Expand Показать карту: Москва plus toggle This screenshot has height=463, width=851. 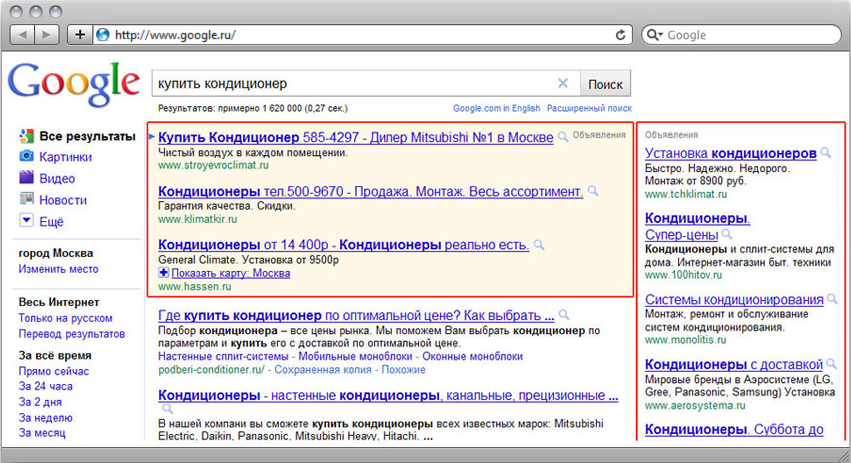164,273
